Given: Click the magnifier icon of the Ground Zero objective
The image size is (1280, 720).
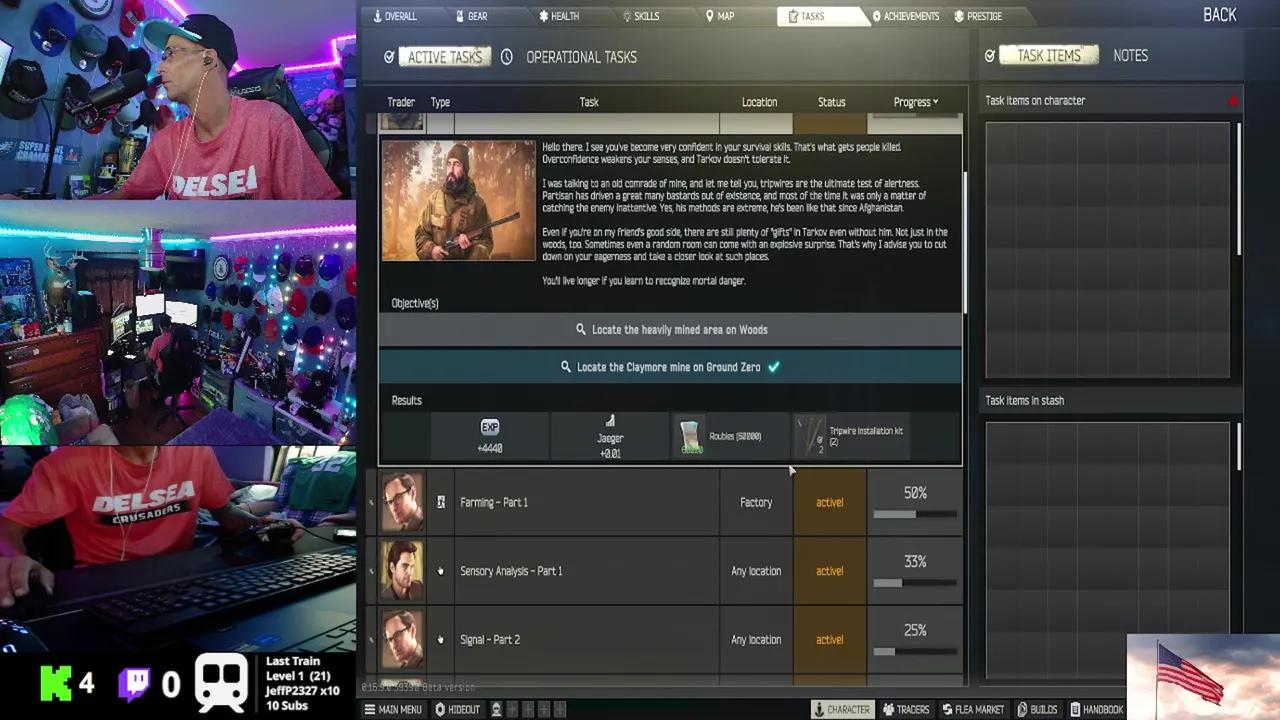Looking at the screenshot, I should click(x=566, y=367).
